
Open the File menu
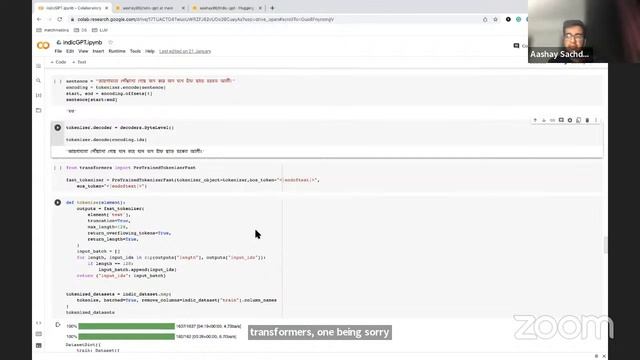point(58,51)
